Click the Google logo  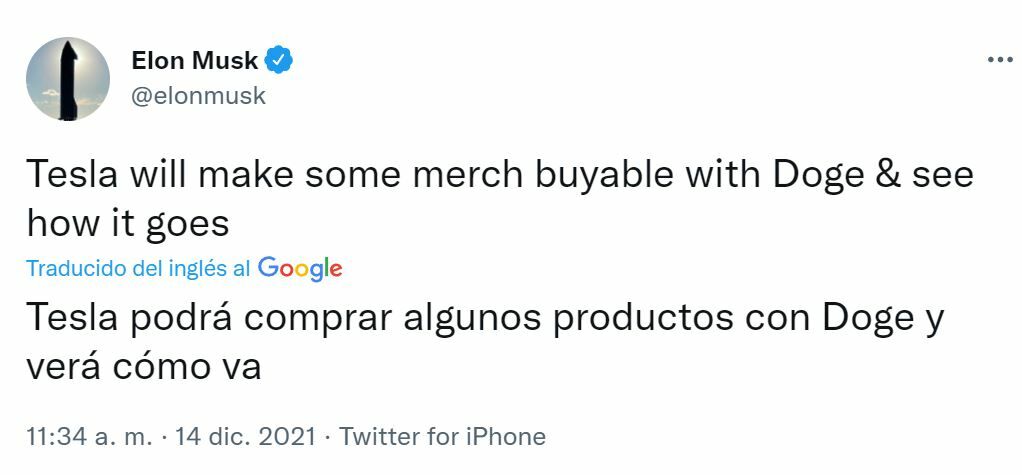300,268
